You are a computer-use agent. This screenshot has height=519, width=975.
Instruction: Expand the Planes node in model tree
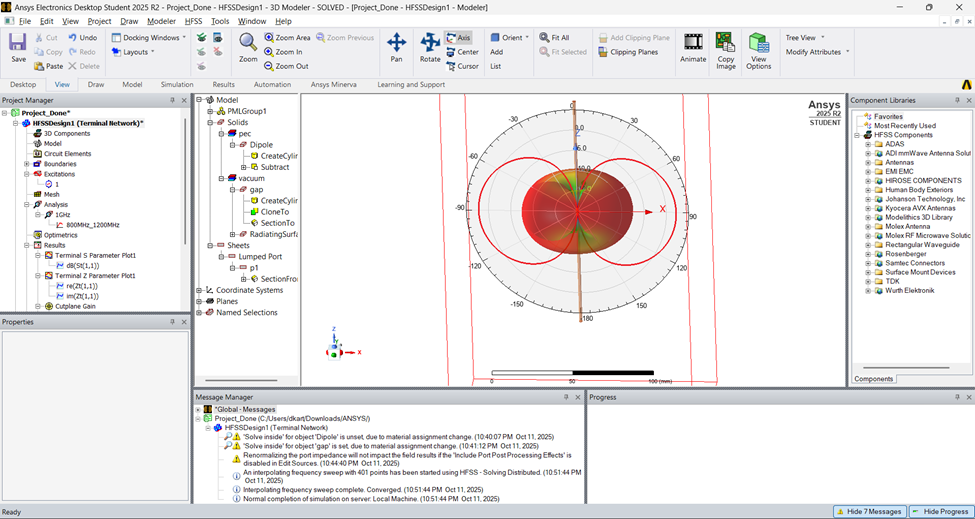coord(199,301)
